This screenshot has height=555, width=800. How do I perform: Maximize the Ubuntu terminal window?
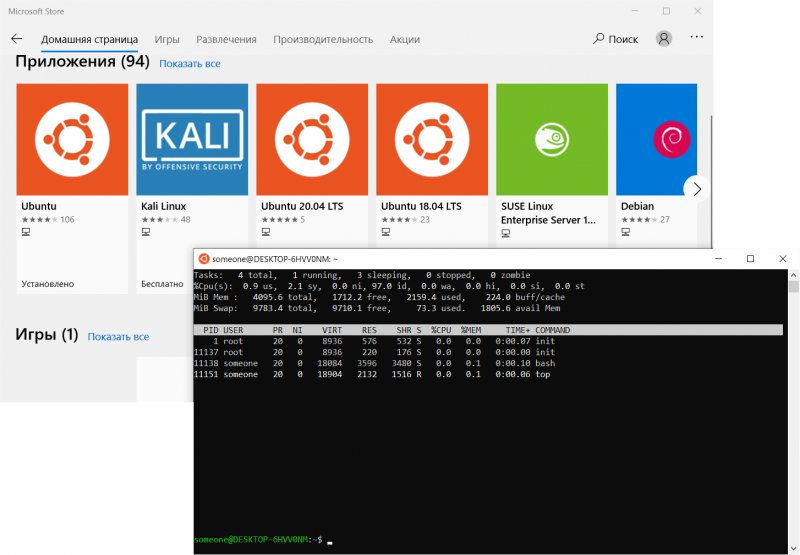[x=751, y=259]
